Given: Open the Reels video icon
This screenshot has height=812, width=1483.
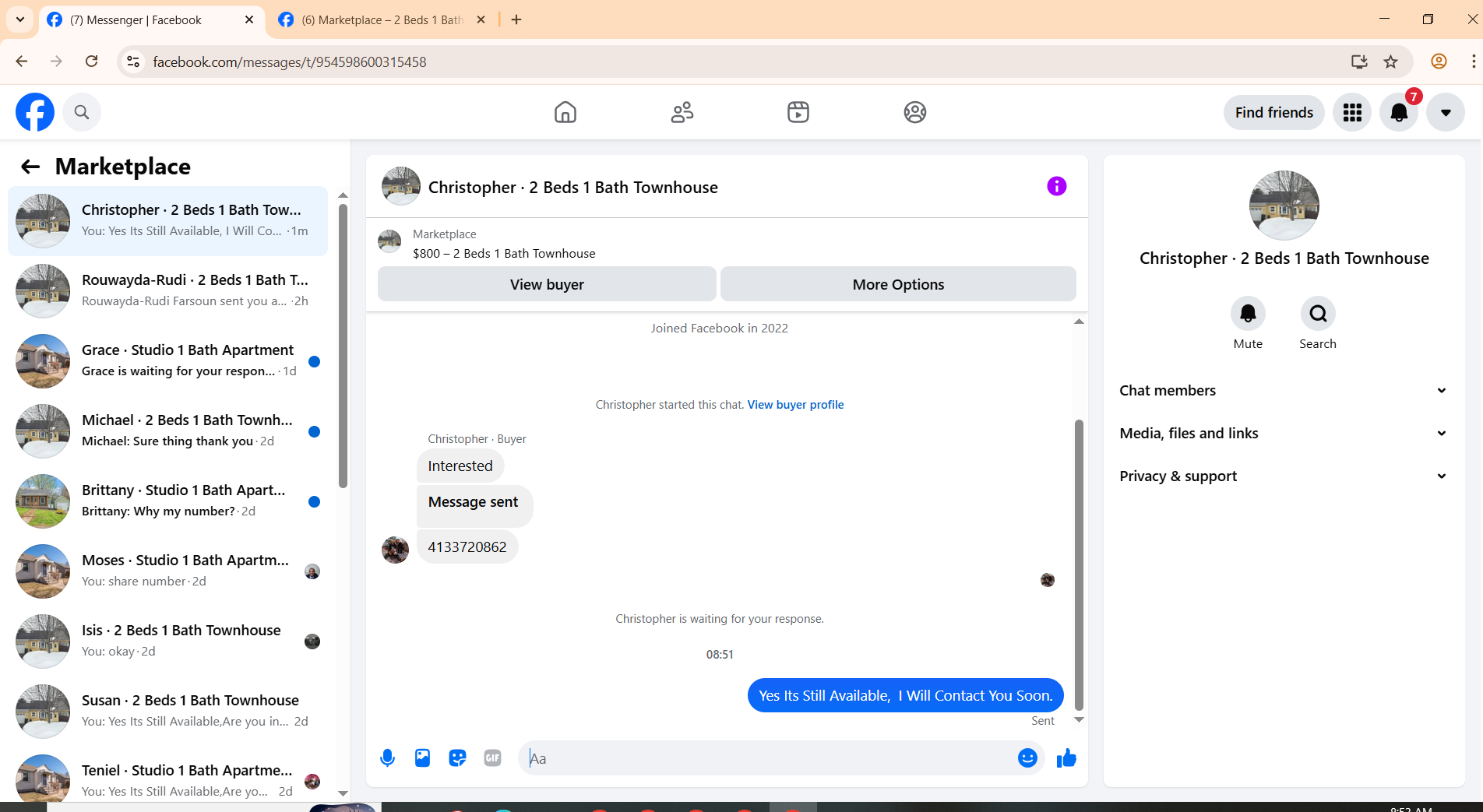Looking at the screenshot, I should point(798,112).
